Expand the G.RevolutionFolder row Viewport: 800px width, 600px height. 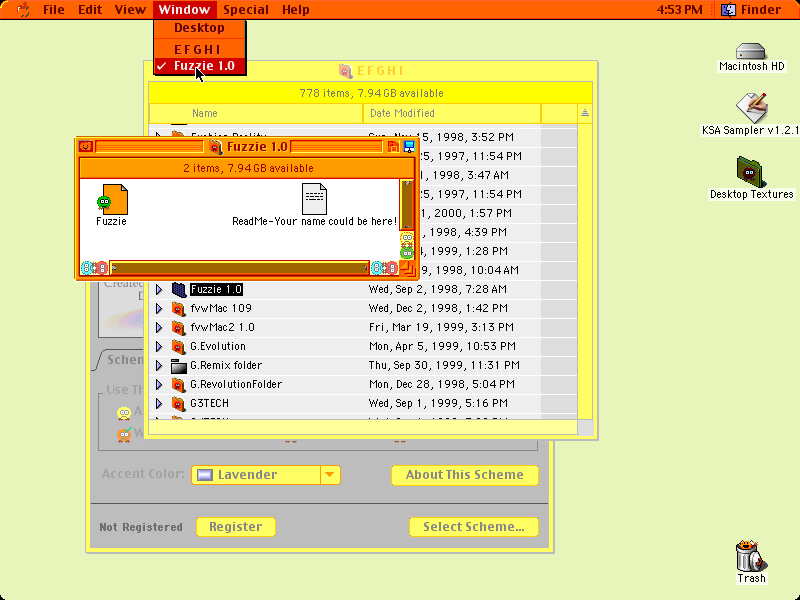pos(159,384)
